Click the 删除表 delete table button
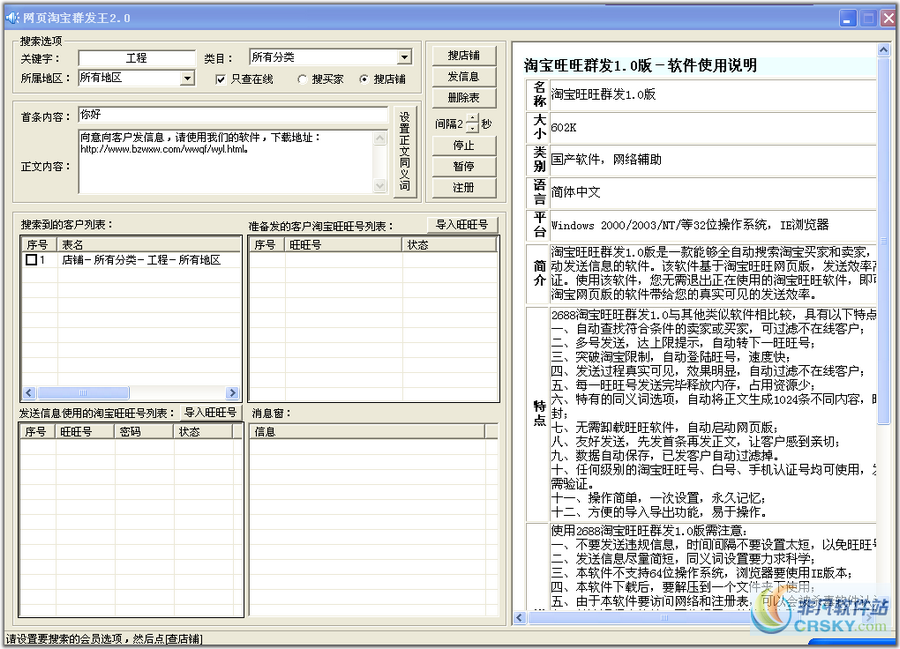 point(464,98)
